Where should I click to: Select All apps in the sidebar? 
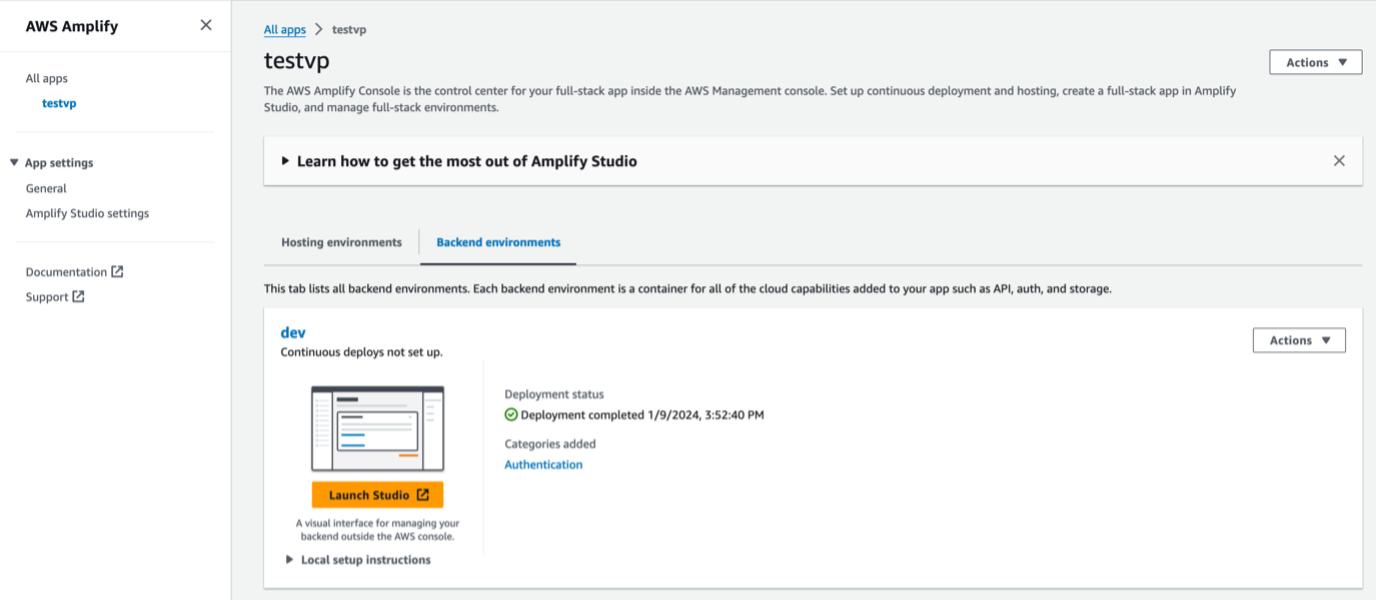[x=47, y=78]
